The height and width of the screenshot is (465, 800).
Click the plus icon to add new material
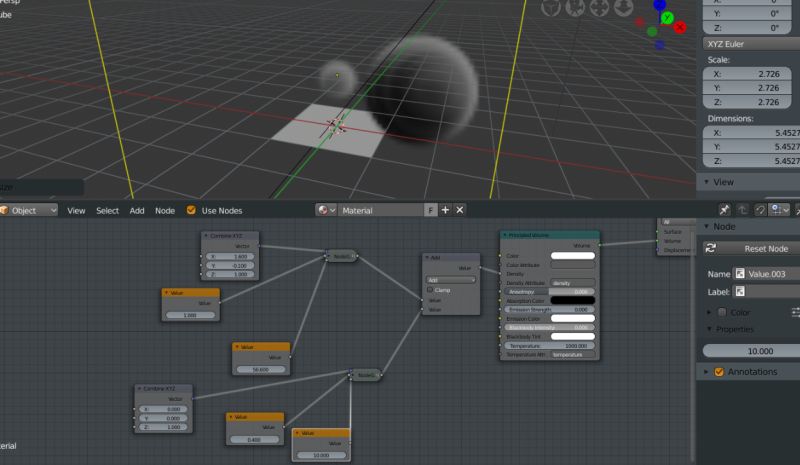tap(445, 210)
